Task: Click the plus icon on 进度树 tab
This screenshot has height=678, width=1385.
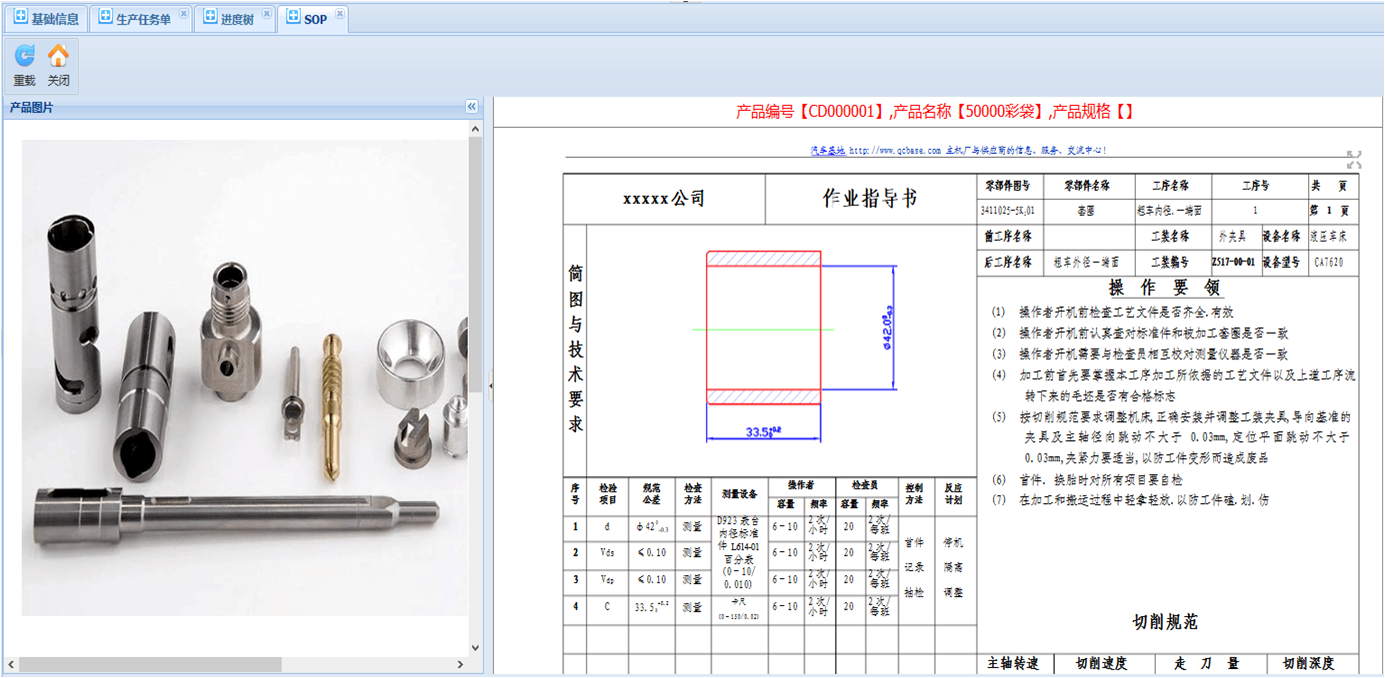Action: pos(210,18)
